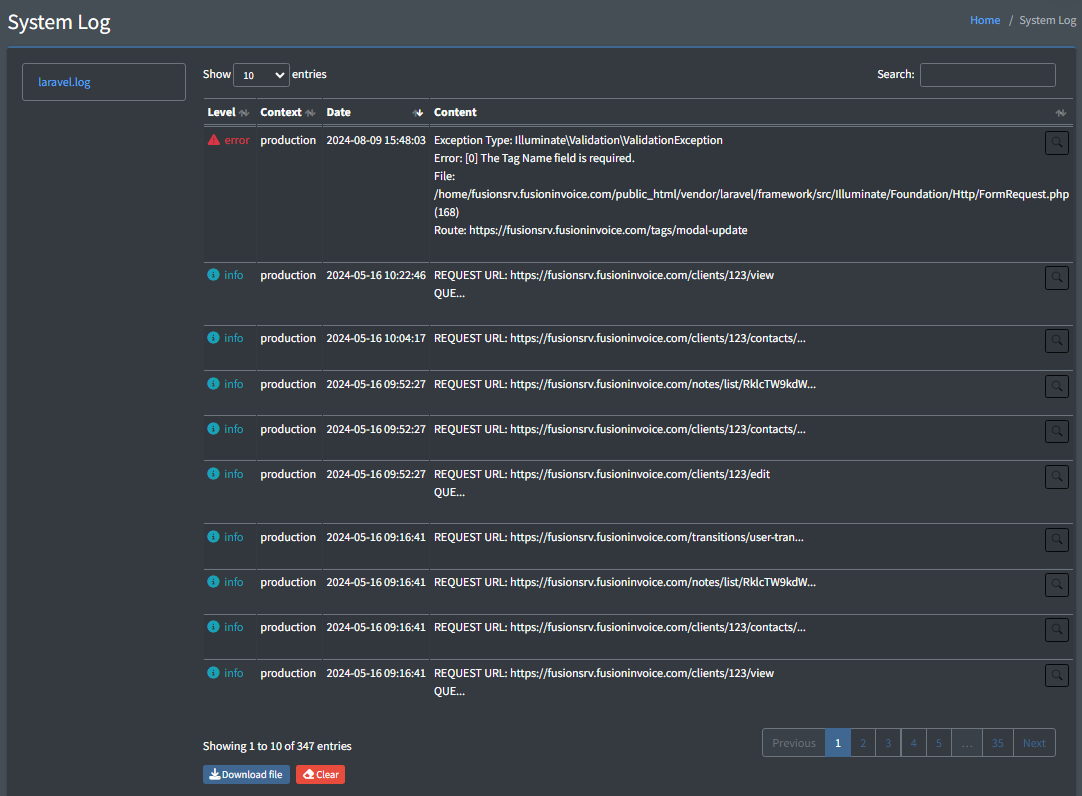Click the download icon inside Download file button

(x=216, y=774)
